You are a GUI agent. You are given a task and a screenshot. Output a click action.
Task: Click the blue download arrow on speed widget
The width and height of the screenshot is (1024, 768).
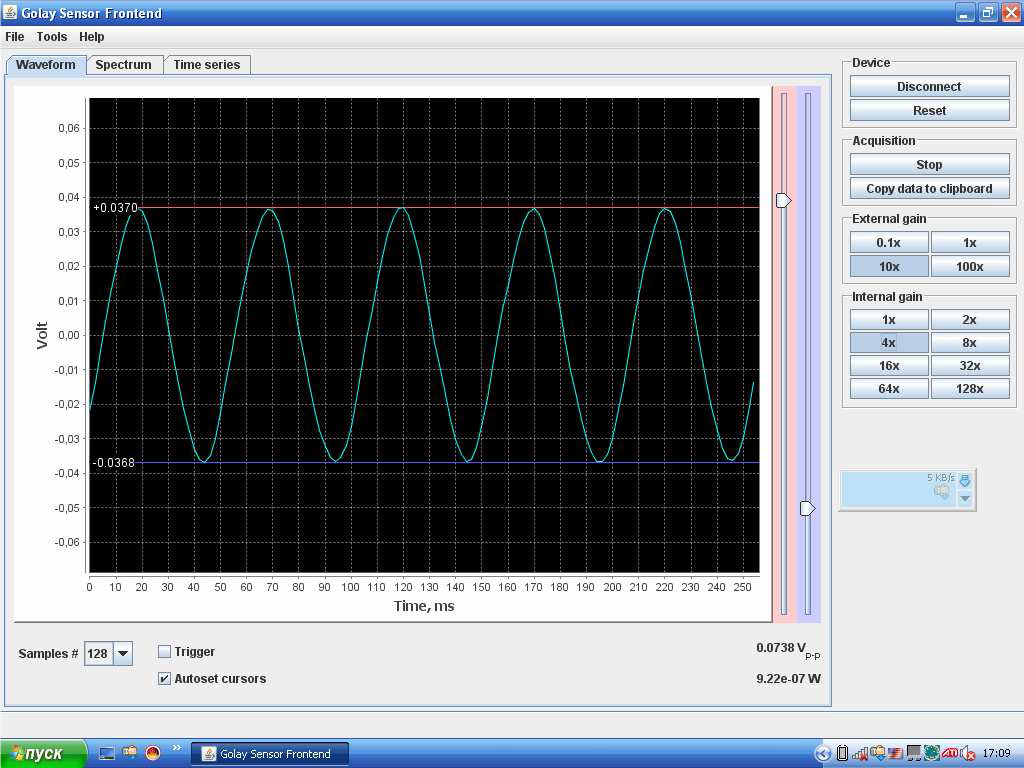point(965,481)
